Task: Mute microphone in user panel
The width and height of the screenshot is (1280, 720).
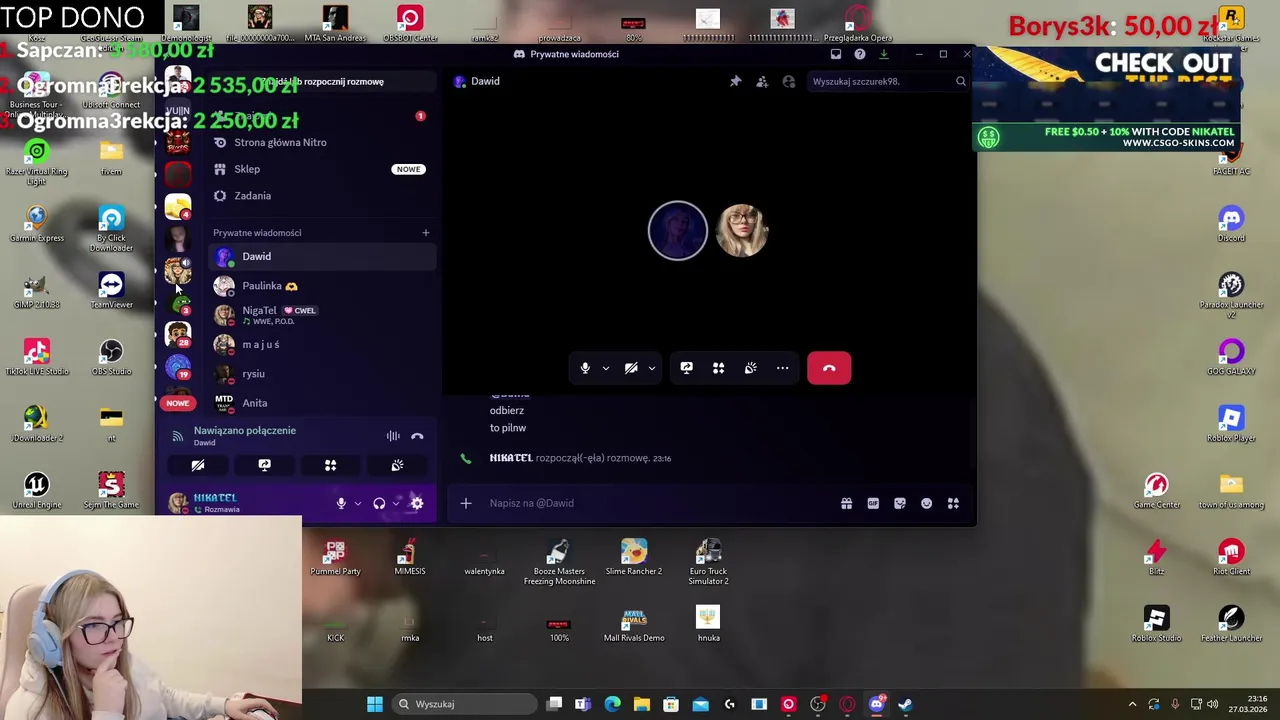Action: (x=341, y=504)
